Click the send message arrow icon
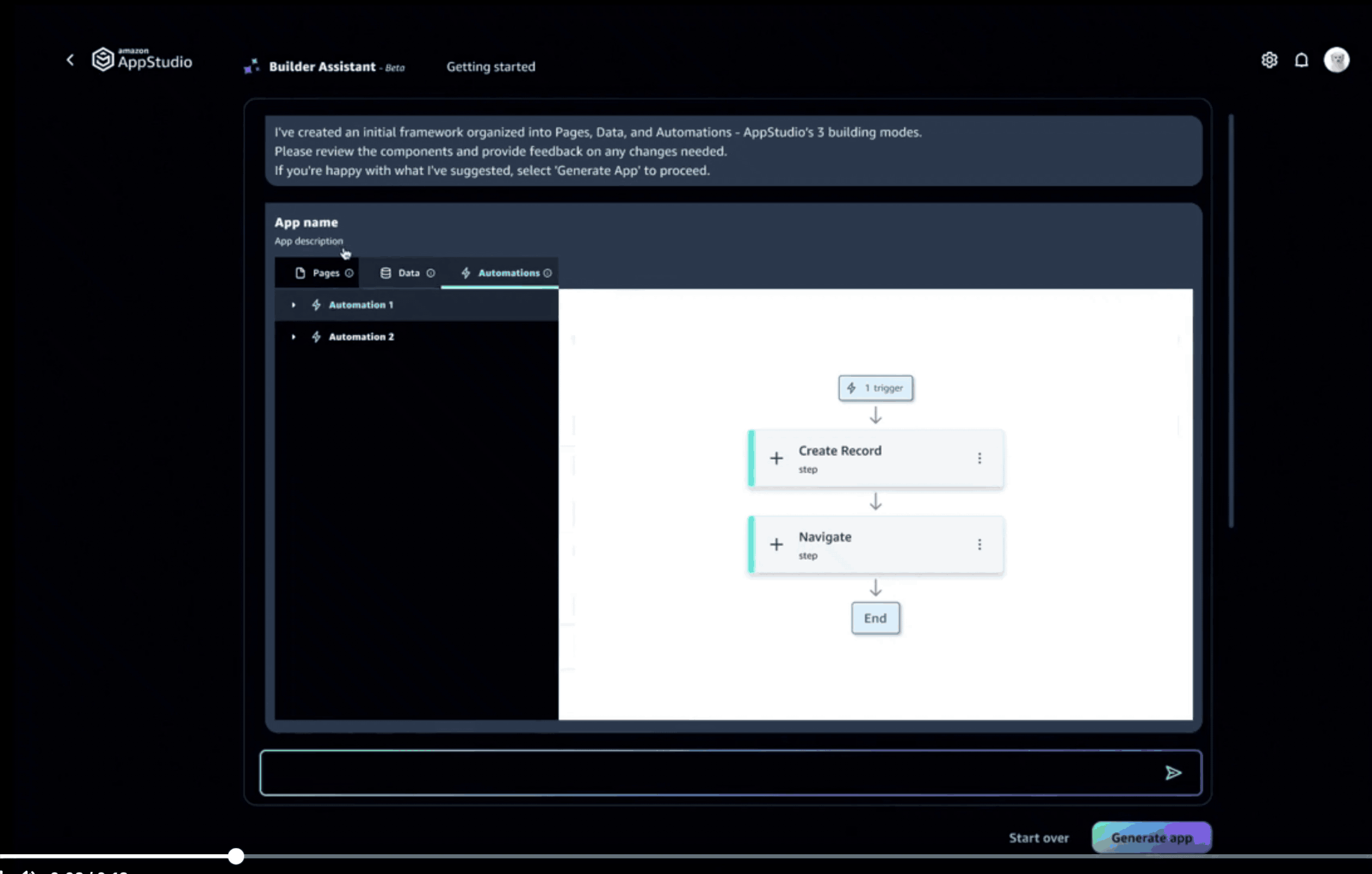Screen dimensions: 1372x874 [x=1173, y=772]
